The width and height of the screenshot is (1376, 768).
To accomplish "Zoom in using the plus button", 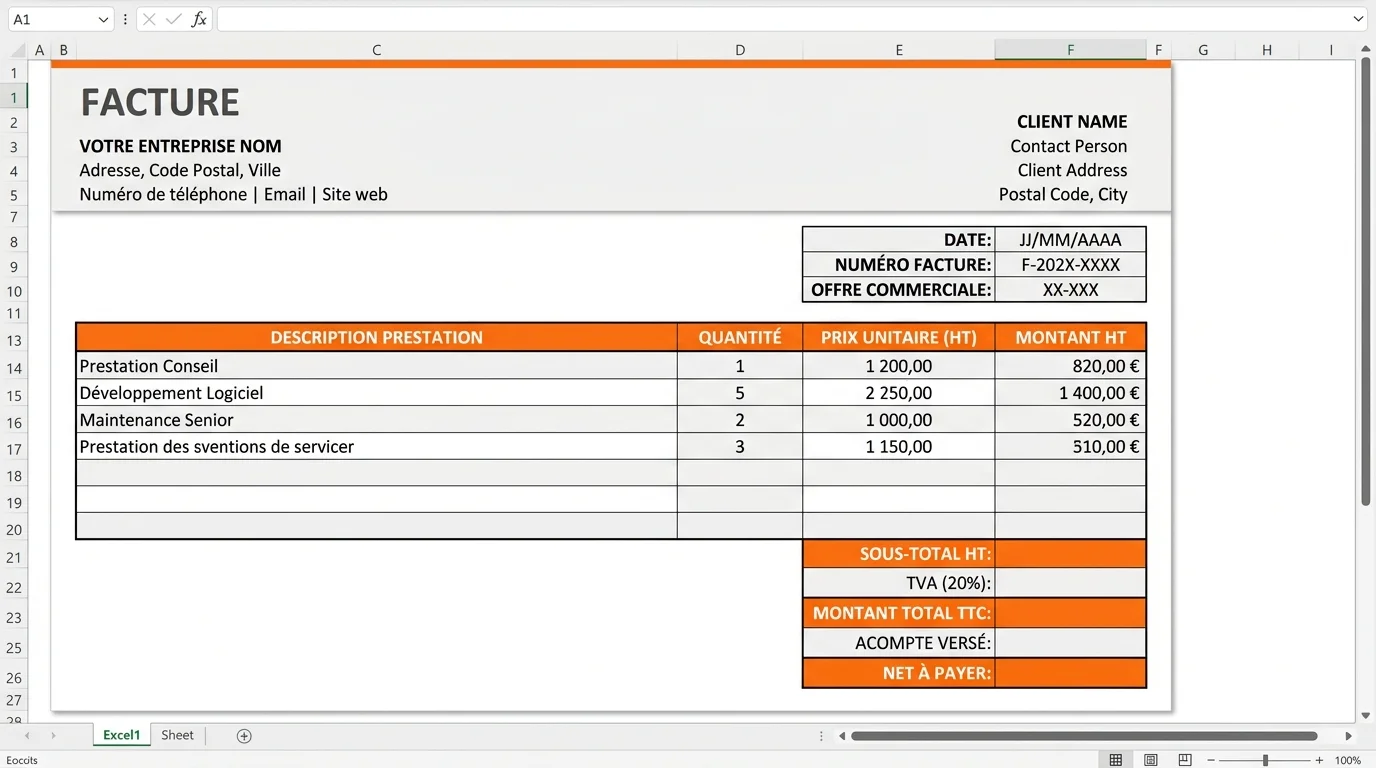I will click(x=1320, y=759).
